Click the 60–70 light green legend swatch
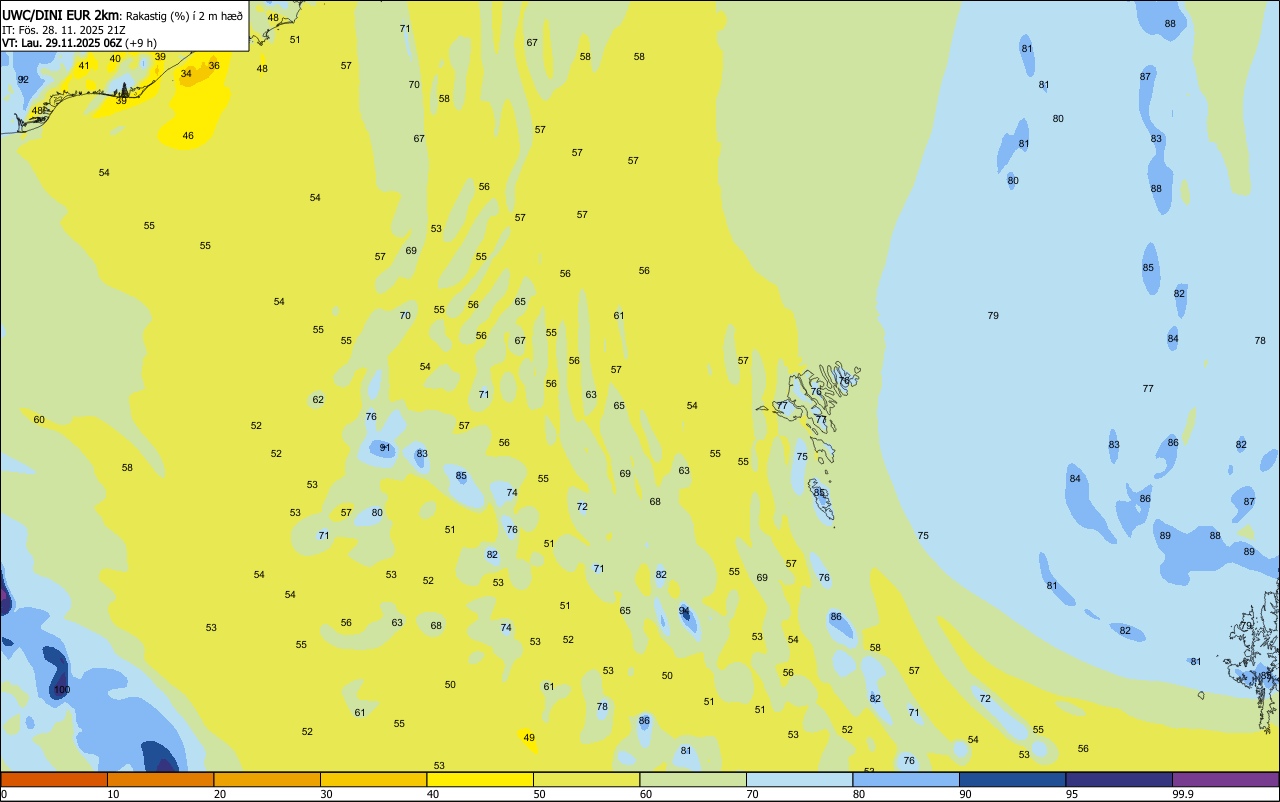 (x=693, y=779)
